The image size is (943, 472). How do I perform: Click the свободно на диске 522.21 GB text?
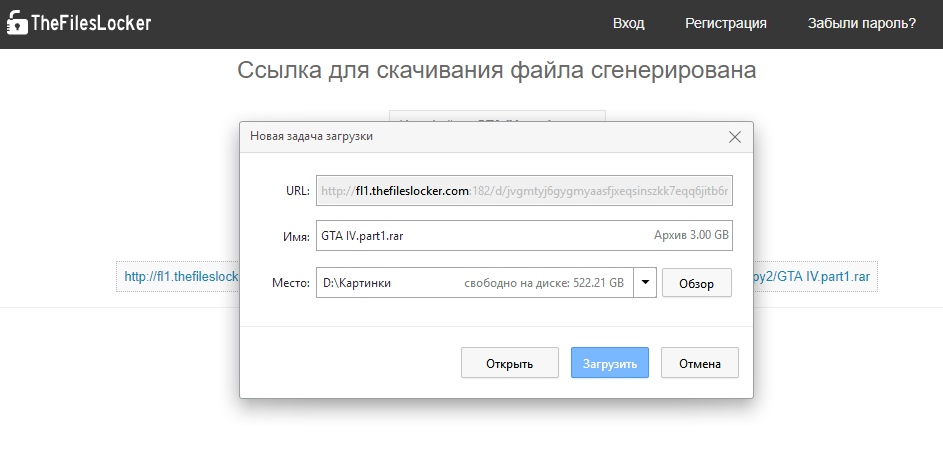[544, 283]
